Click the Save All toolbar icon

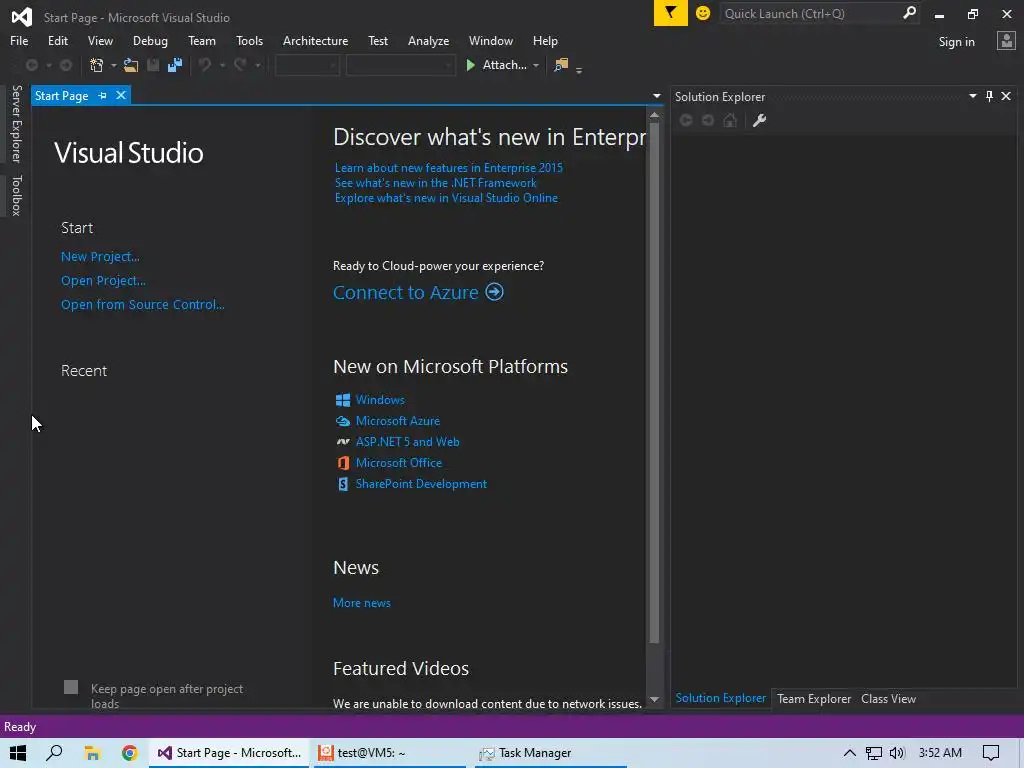coord(174,65)
